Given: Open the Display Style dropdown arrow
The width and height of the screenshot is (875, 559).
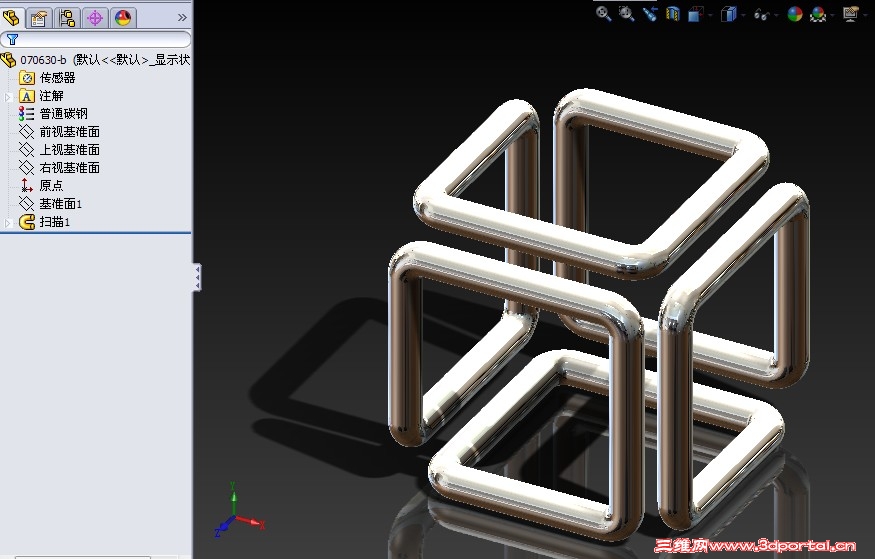Looking at the screenshot, I should tap(743, 15).
